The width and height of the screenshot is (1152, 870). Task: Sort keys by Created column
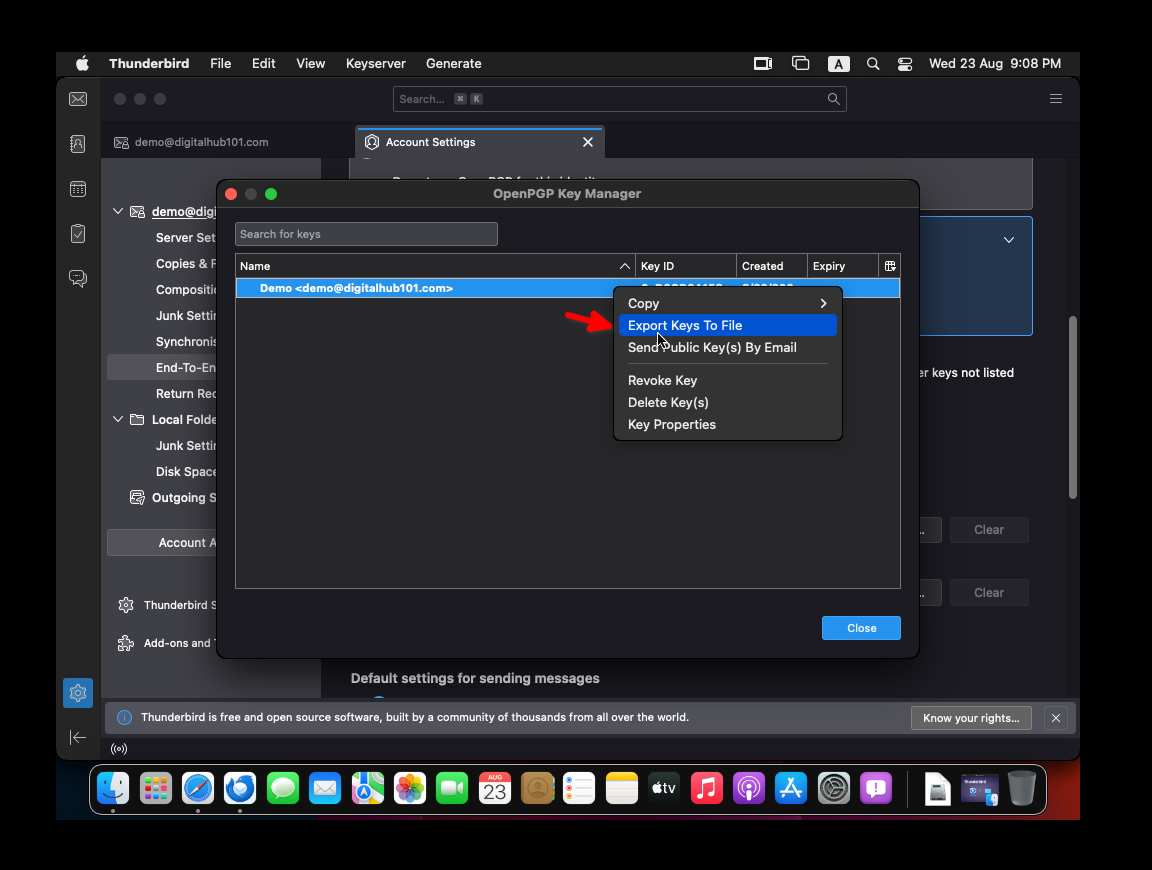(x=771, y=266)
